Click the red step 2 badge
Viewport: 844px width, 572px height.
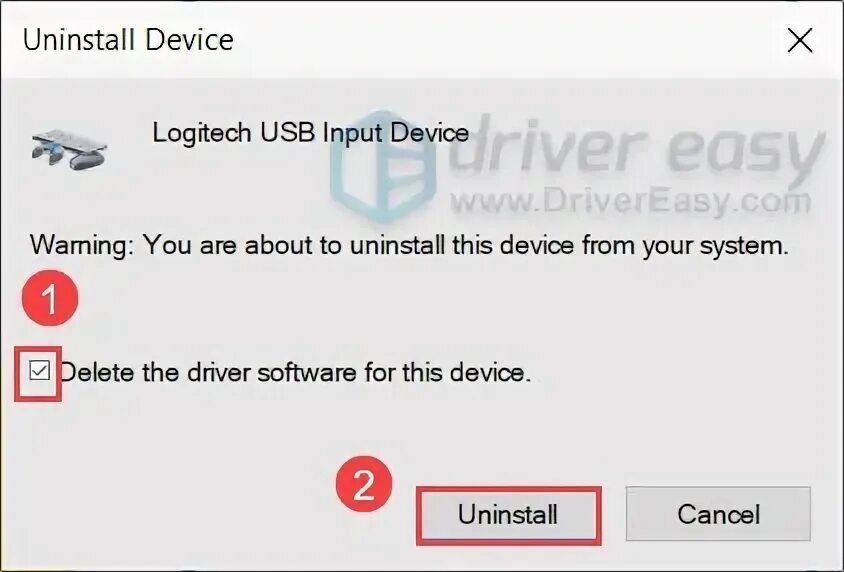(364, 484)
